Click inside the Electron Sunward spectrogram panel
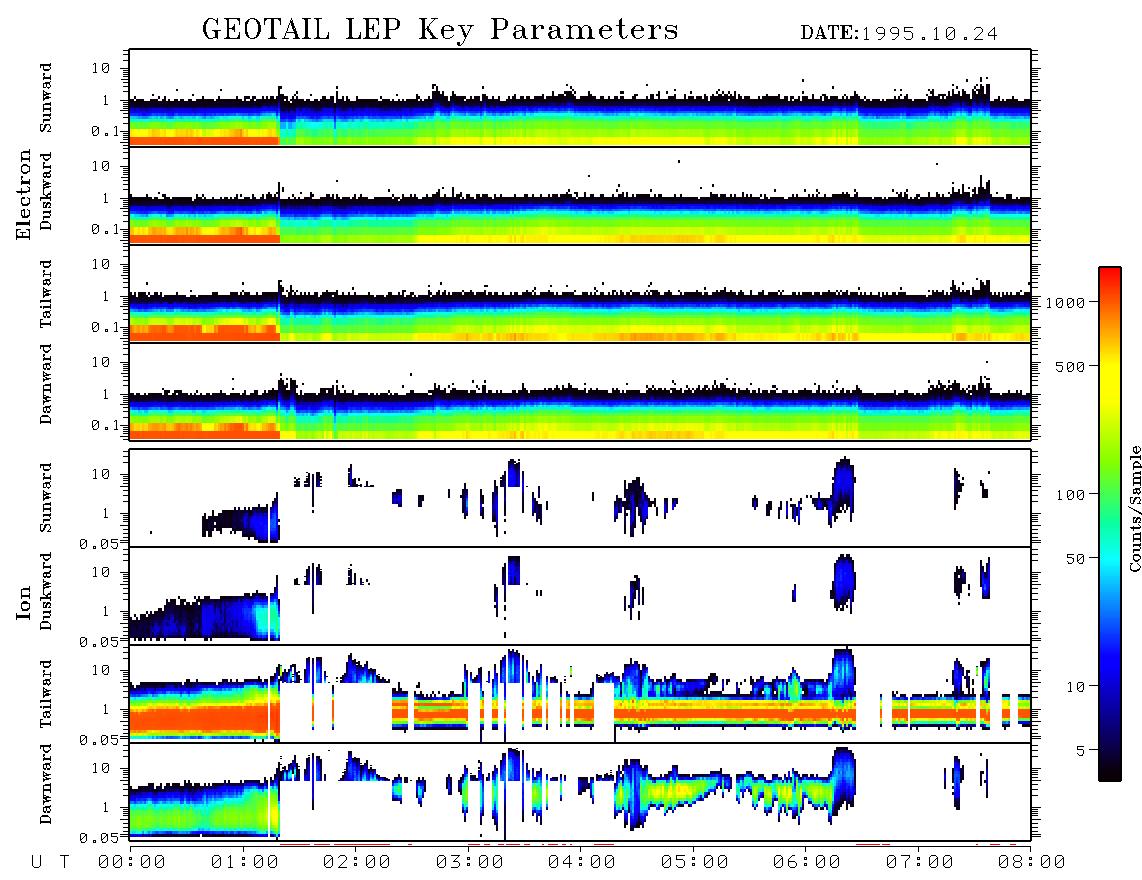This screenshot has height=880, width=1142. click(x=580, y=98)
